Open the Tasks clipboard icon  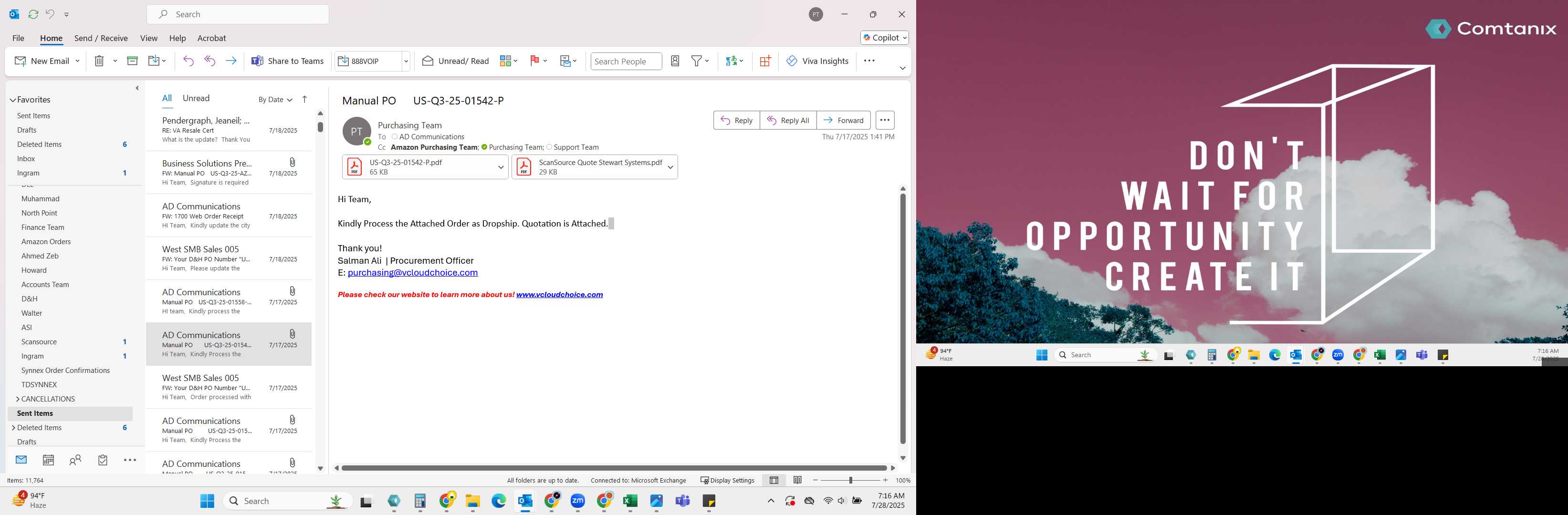click(x=103, y=460)
